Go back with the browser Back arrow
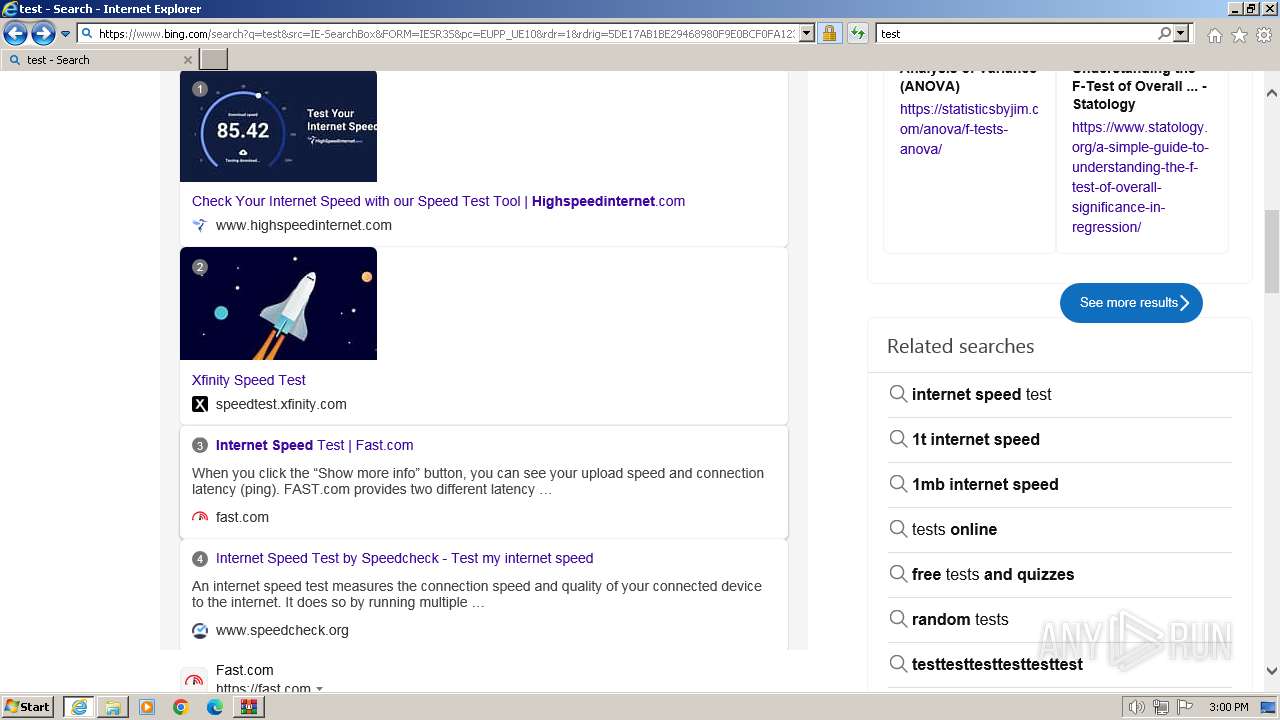 15,34
